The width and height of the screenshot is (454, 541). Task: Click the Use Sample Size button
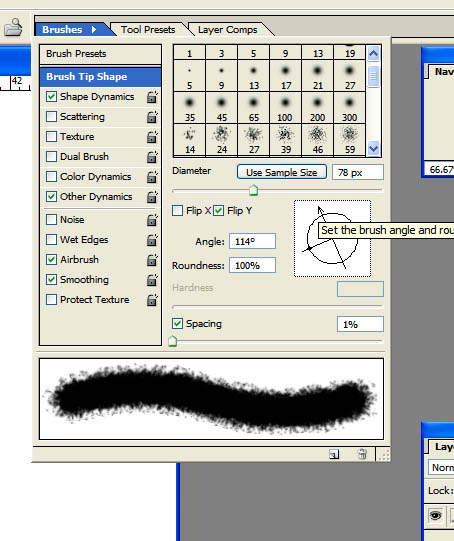(x=282, y=172)
